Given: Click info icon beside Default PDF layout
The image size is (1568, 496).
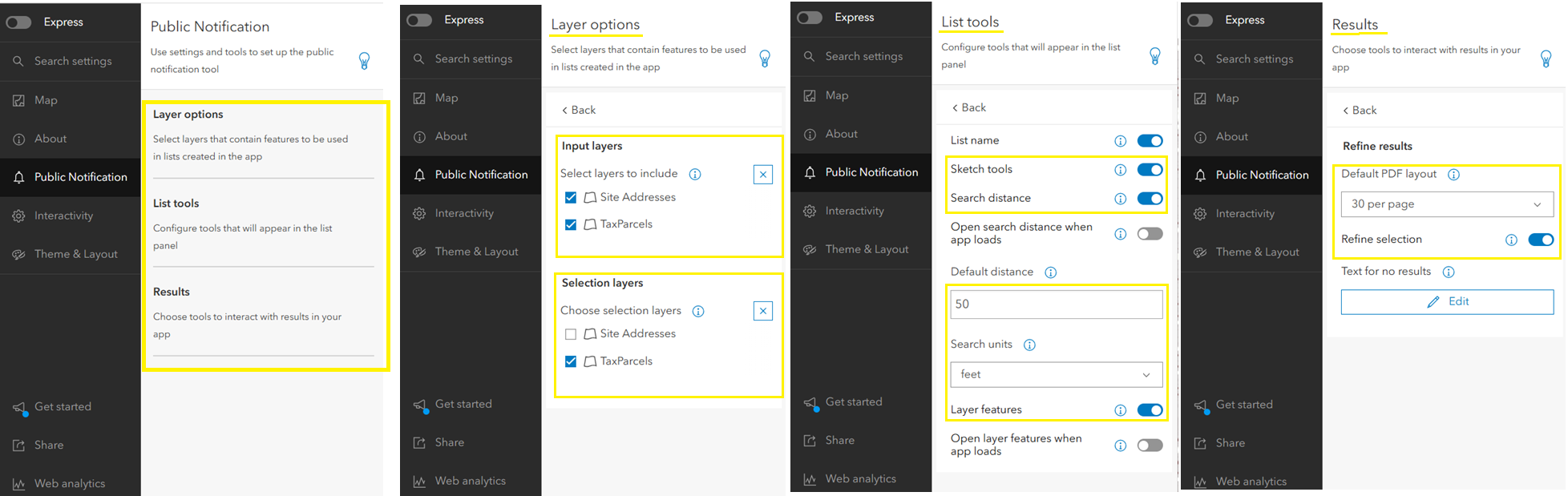Looking at the screenshot, I should coord(1453,175).
